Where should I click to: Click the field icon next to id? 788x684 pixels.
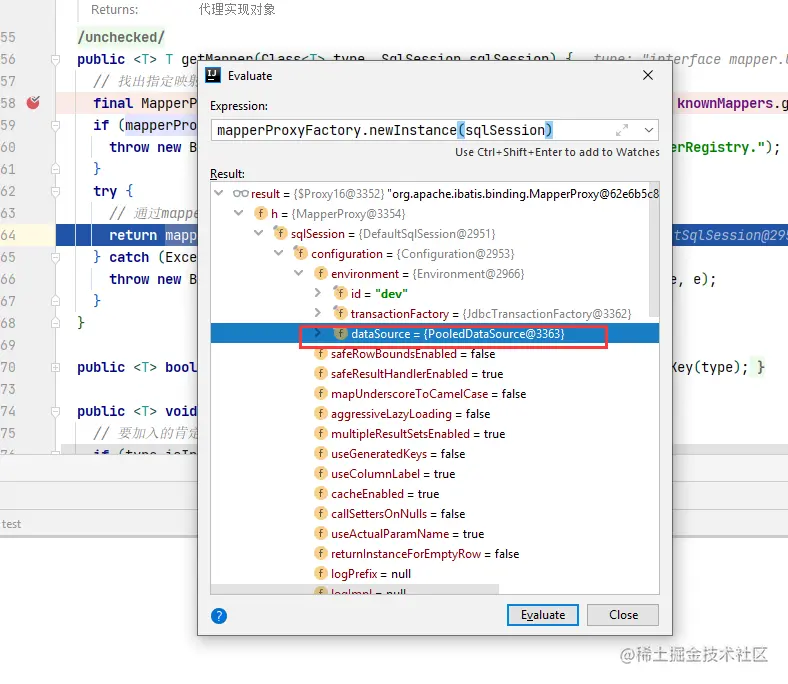click(x=340, y=293)
